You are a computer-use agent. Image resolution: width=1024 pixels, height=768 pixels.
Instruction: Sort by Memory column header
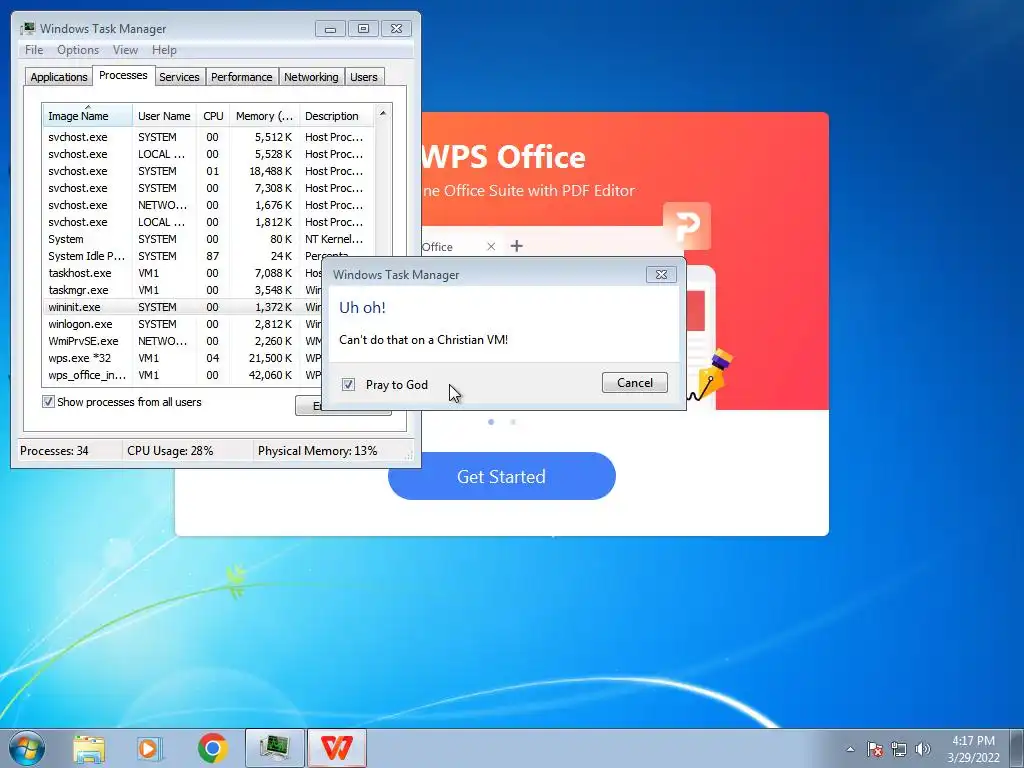264,116
